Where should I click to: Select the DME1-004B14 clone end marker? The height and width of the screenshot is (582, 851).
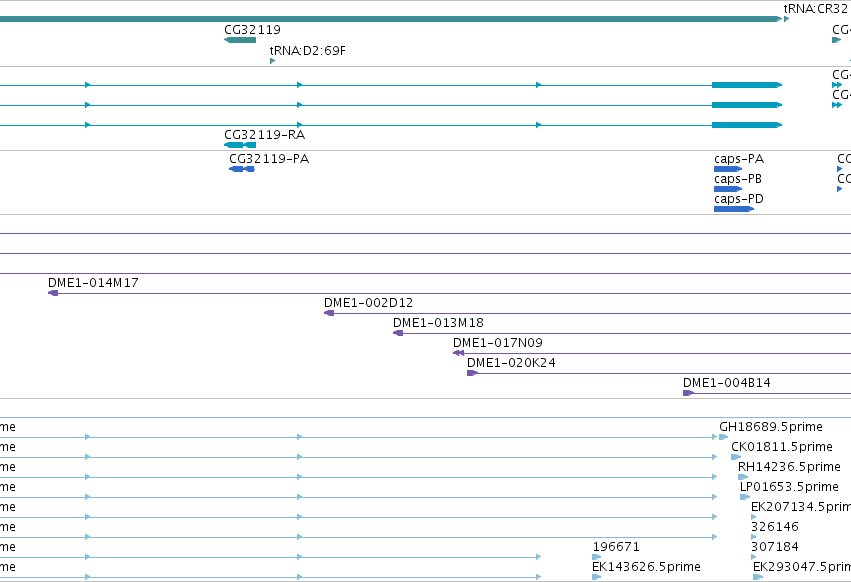(688, 393)
